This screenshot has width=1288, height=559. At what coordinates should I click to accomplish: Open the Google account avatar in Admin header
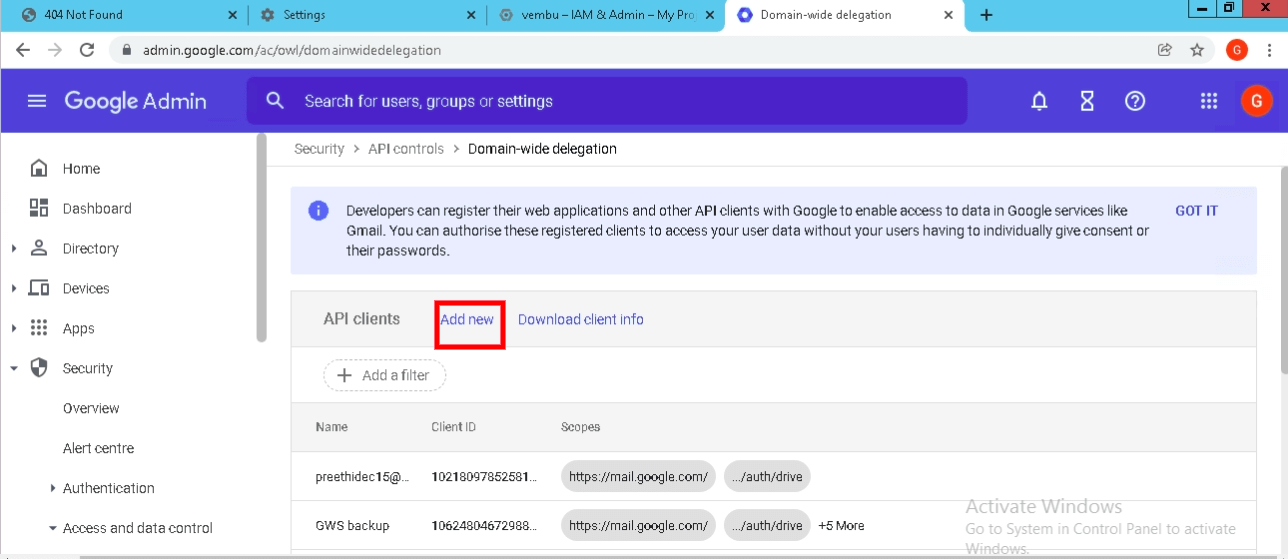coord(1256,101)
